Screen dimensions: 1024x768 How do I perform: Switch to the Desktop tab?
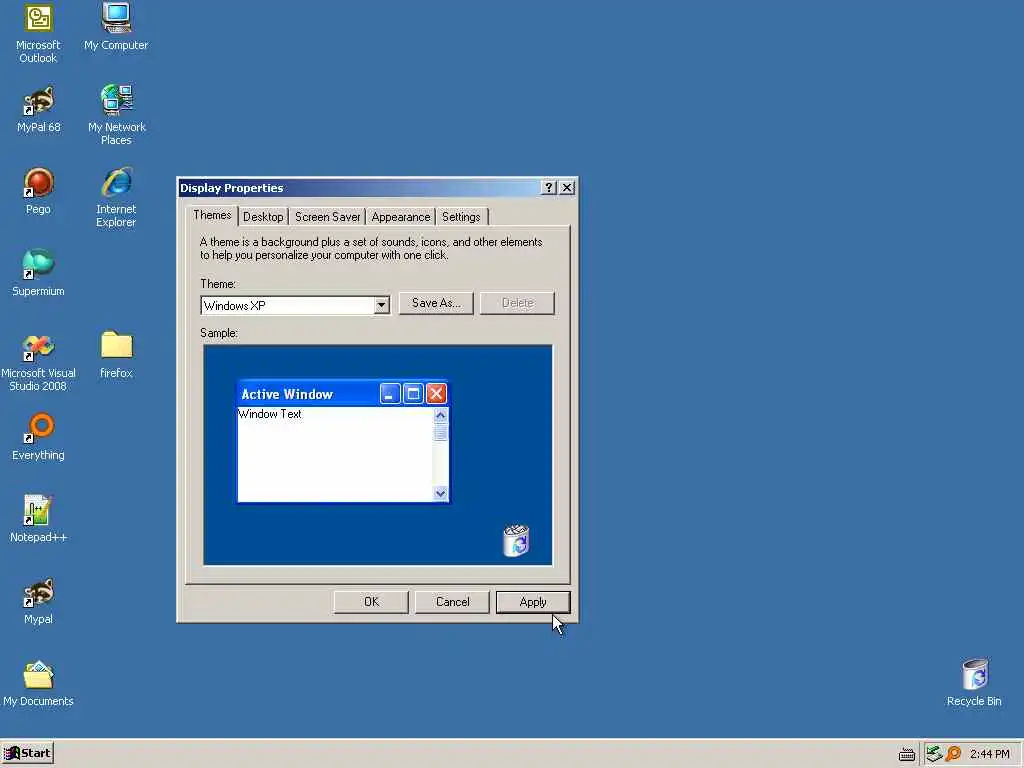(x=263, y=217)
